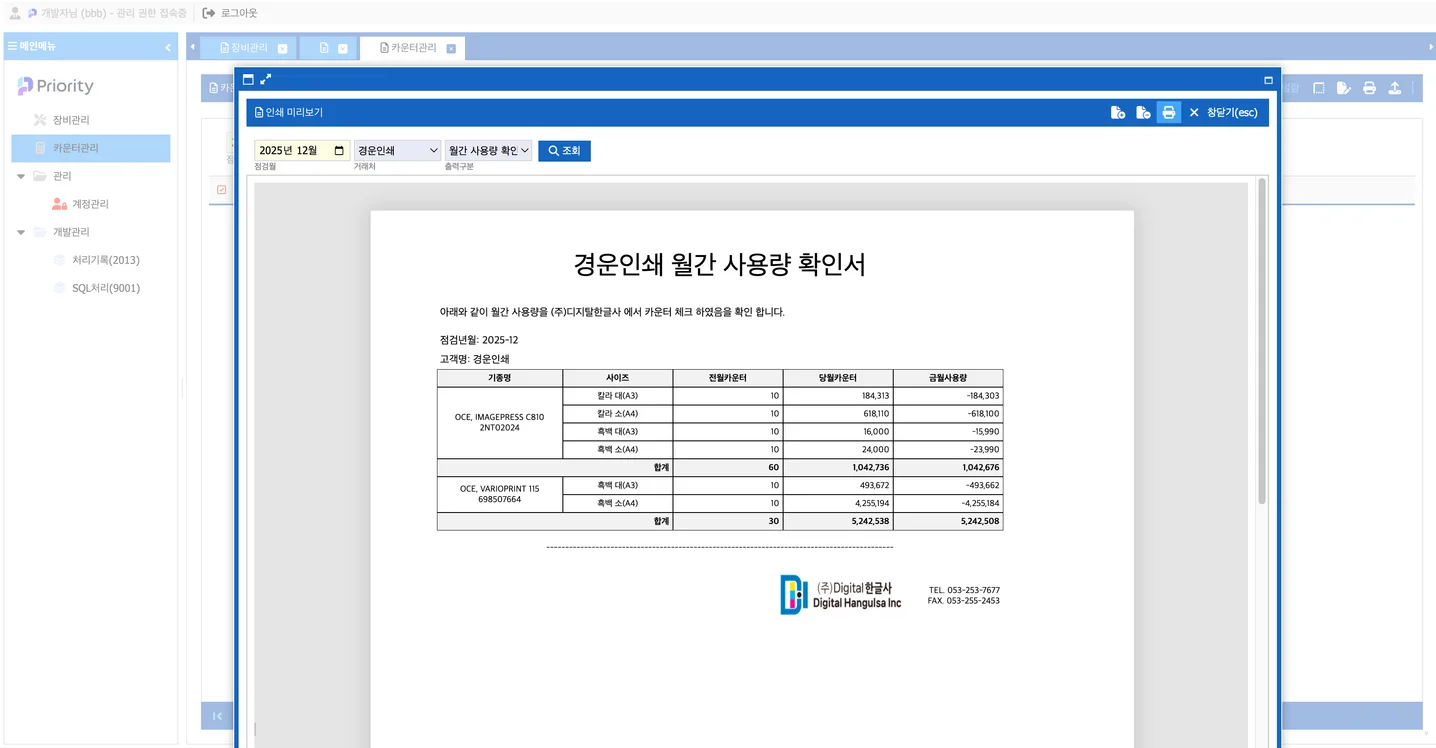The image size is (1436, 748).
Task: Click the report title 경운인쇄 월간 사용량 확인서
Action: 720,265
